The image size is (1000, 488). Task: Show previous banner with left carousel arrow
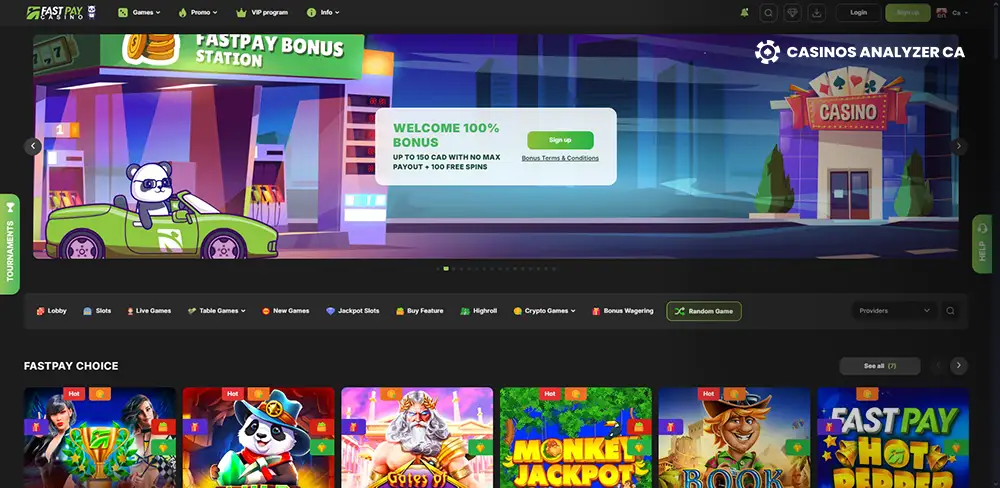tap(33, 146)
